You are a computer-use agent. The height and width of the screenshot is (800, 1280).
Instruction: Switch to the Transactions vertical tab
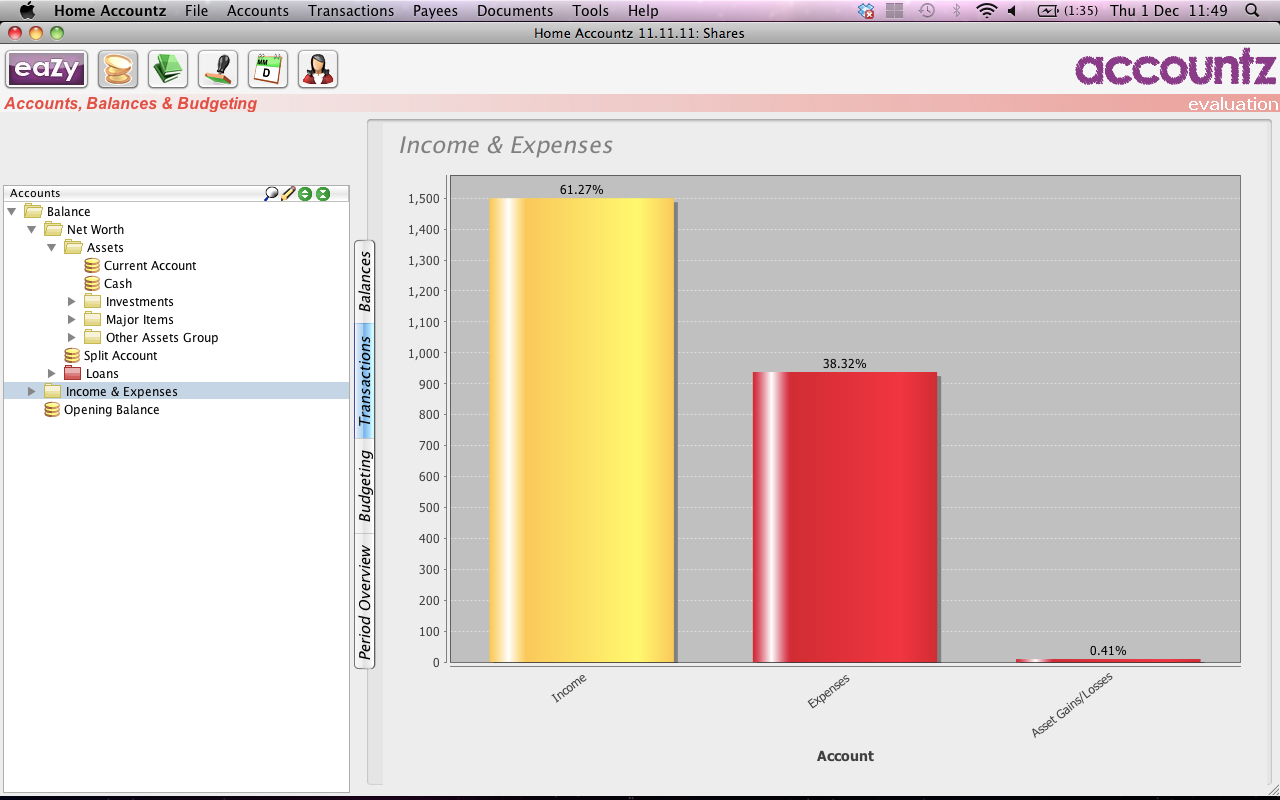coord(365,381)
